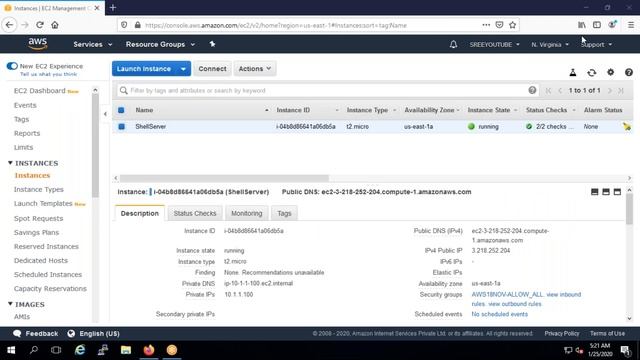Click the Connect button
640x360 pixels.
(212, 69)
